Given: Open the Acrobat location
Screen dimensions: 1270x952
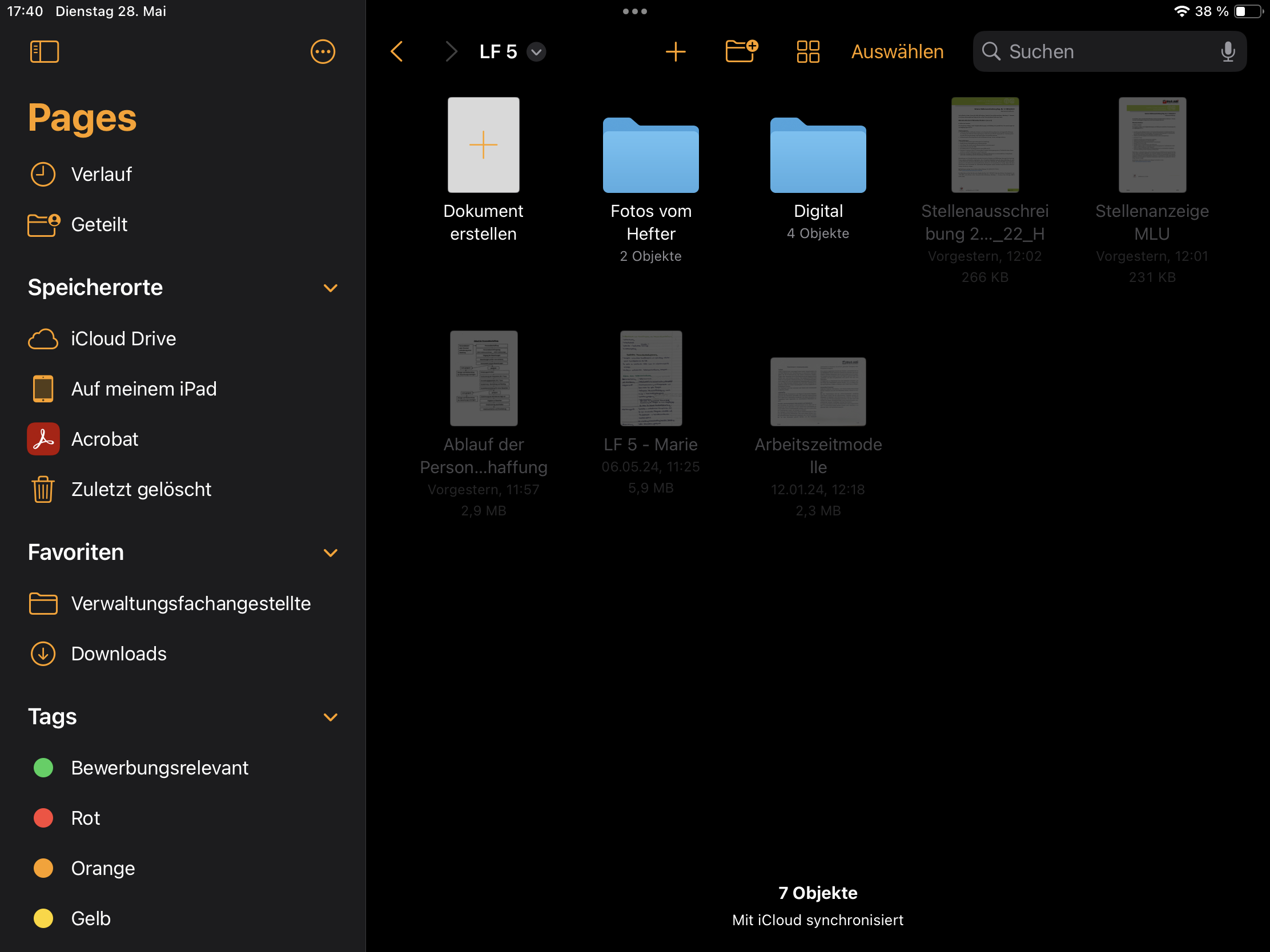Looking at the screenshot, I should (x=105, y=439).
